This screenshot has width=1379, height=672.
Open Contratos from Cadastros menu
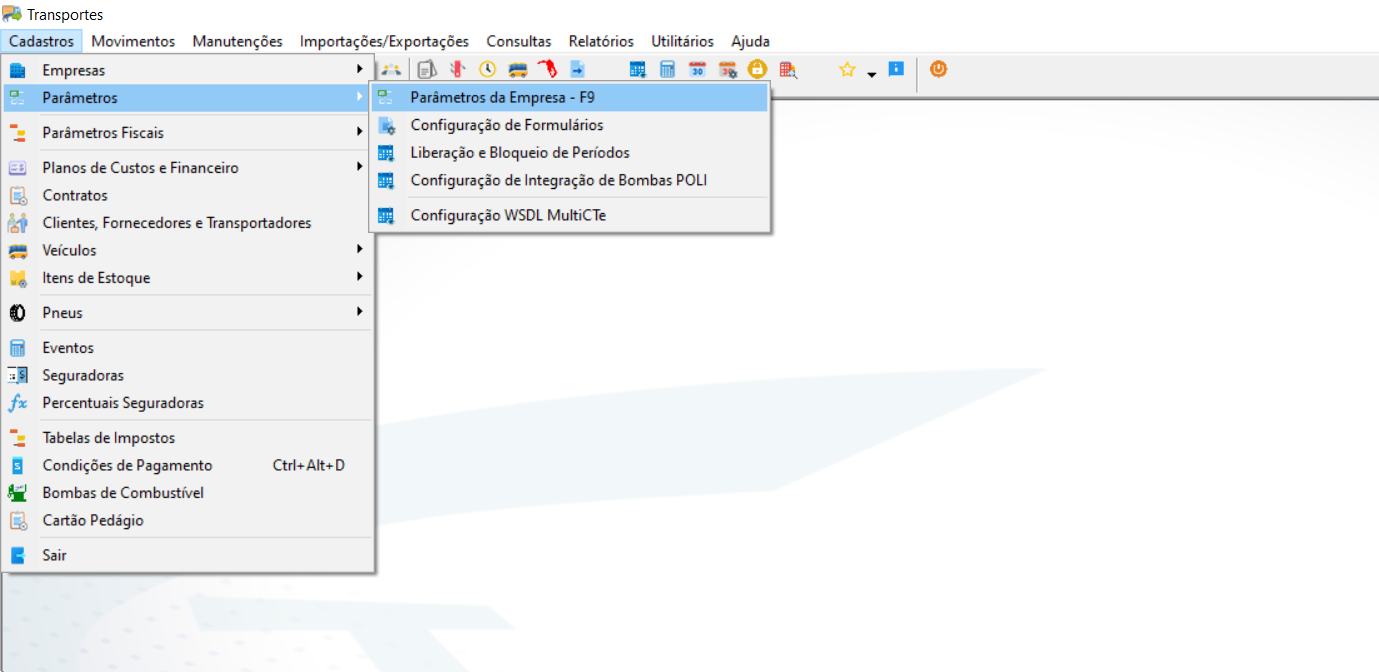(187, 195)
